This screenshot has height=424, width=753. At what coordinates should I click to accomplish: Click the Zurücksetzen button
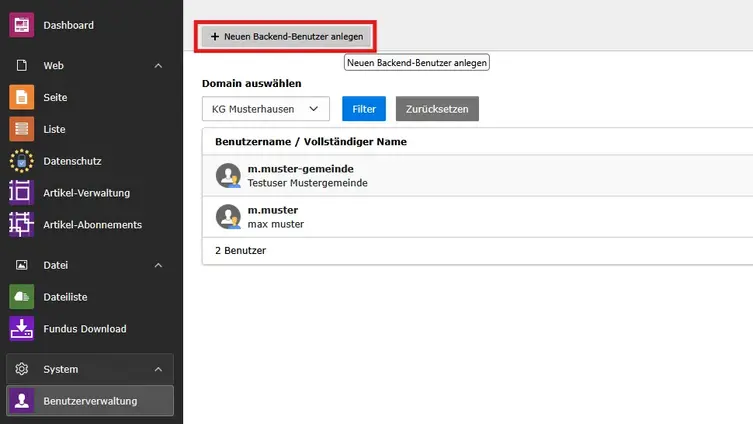pyautogui.click(x=437, y=108)
